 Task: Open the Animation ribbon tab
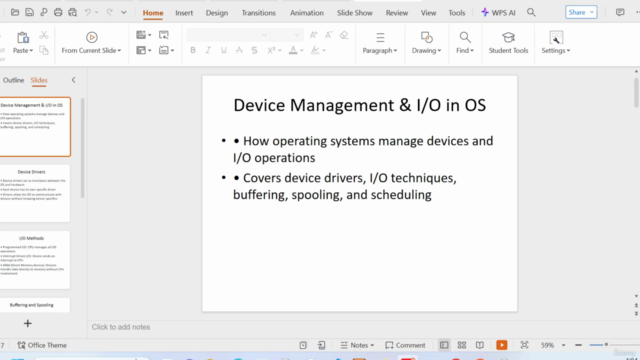307,13
